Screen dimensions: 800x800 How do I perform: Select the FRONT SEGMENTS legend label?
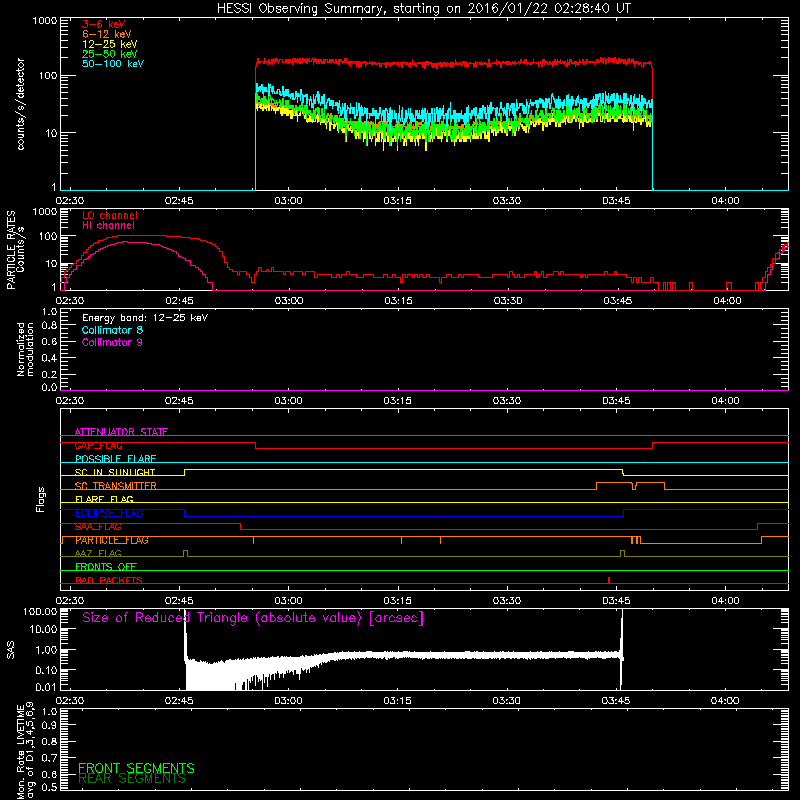[136, 768]
